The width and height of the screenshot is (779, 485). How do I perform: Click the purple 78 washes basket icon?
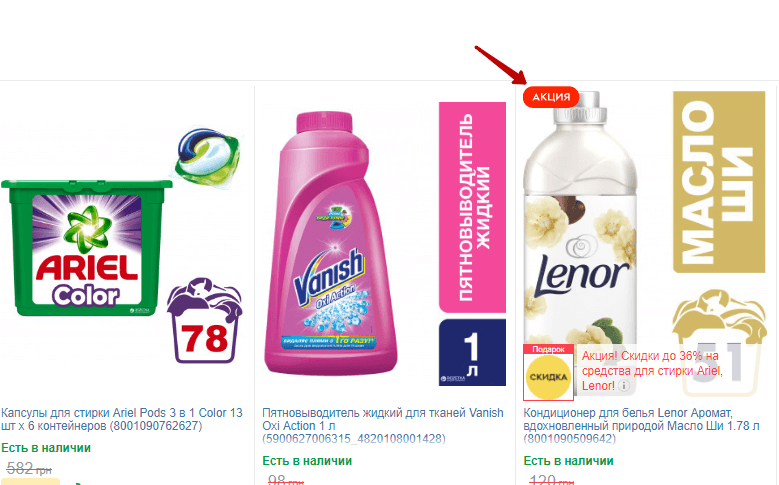(x=204, y=321)
